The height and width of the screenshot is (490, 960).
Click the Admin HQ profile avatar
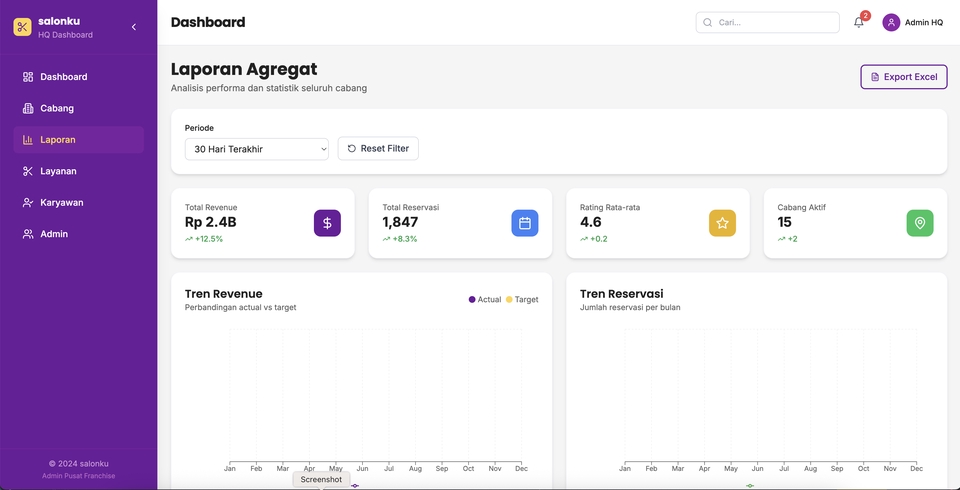tap(891, 22)
